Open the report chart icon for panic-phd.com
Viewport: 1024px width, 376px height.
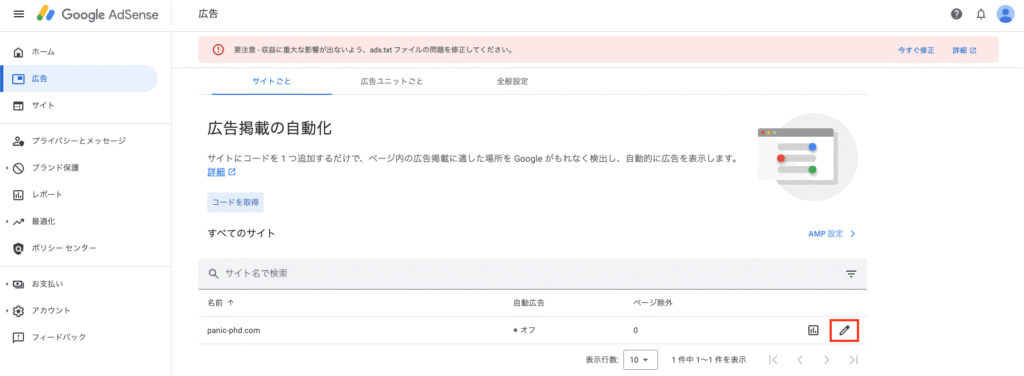[x=813, y=330]
